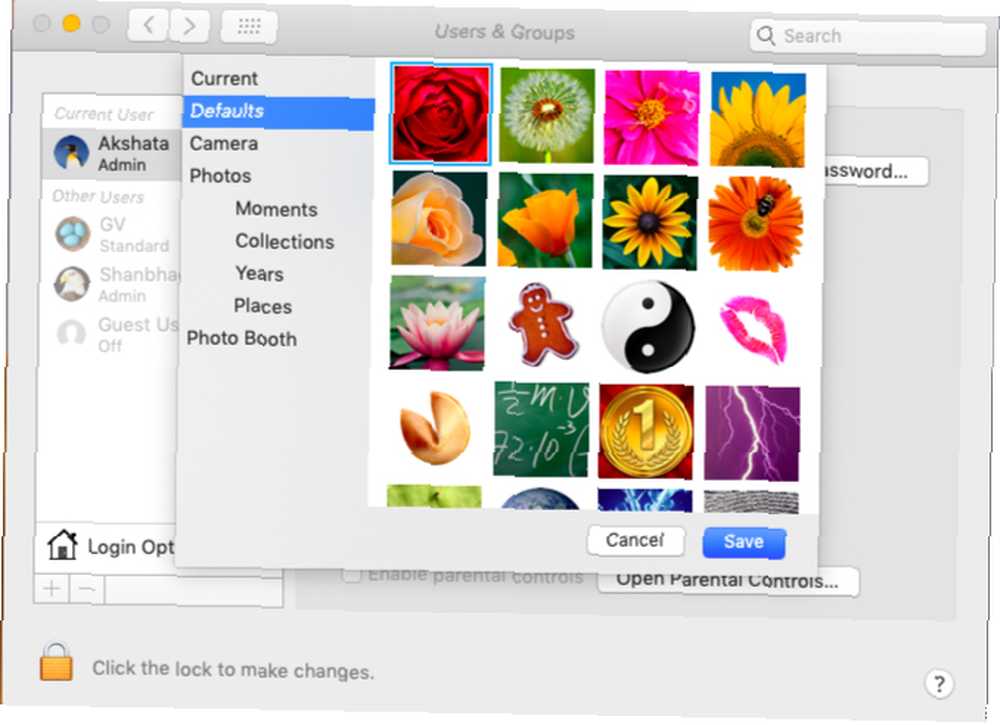
Task: Select the Defaults source
Action: (x=279, y=112)
